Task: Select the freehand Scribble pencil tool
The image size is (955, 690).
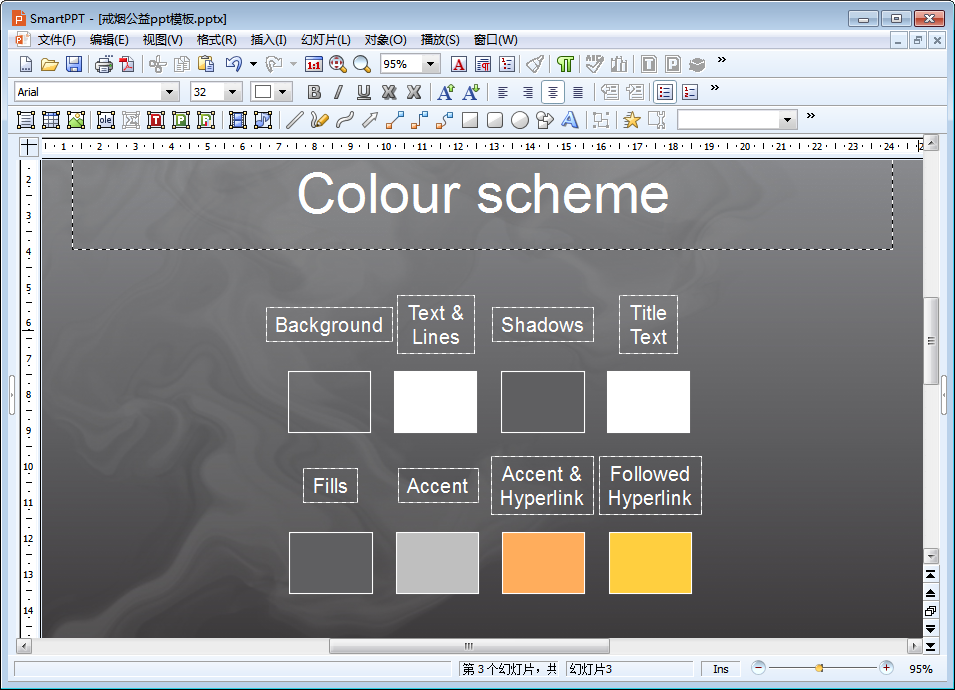Action: [x=319, y=120]
